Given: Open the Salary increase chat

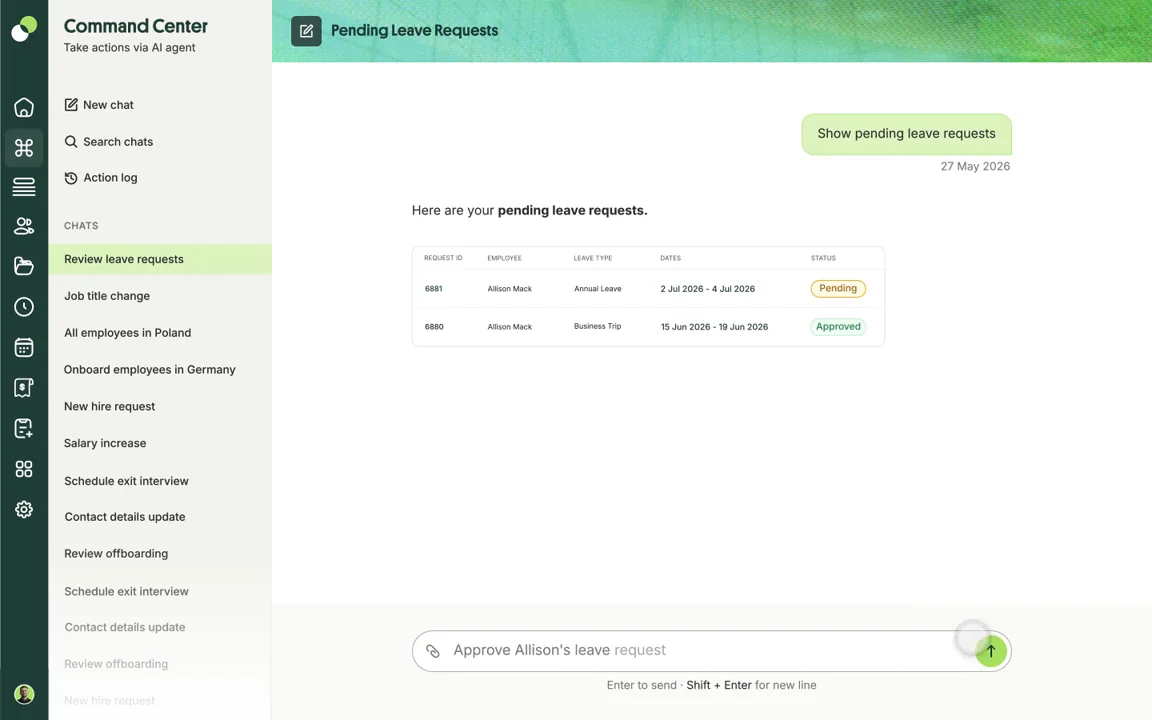Looking at the screenshot, I should [105, 443].
